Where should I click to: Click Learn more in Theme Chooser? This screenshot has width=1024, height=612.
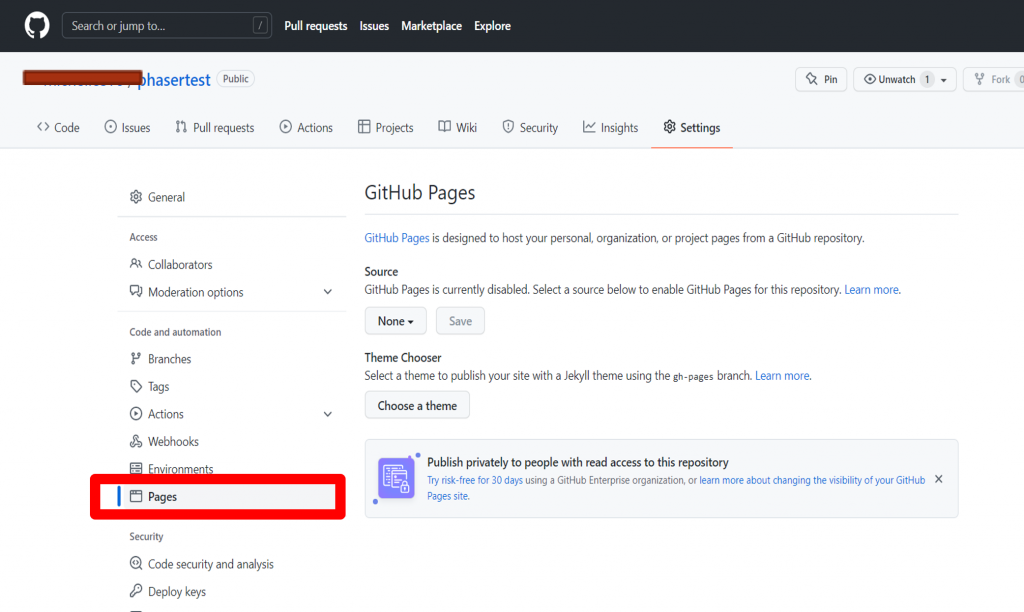point(782,376)
